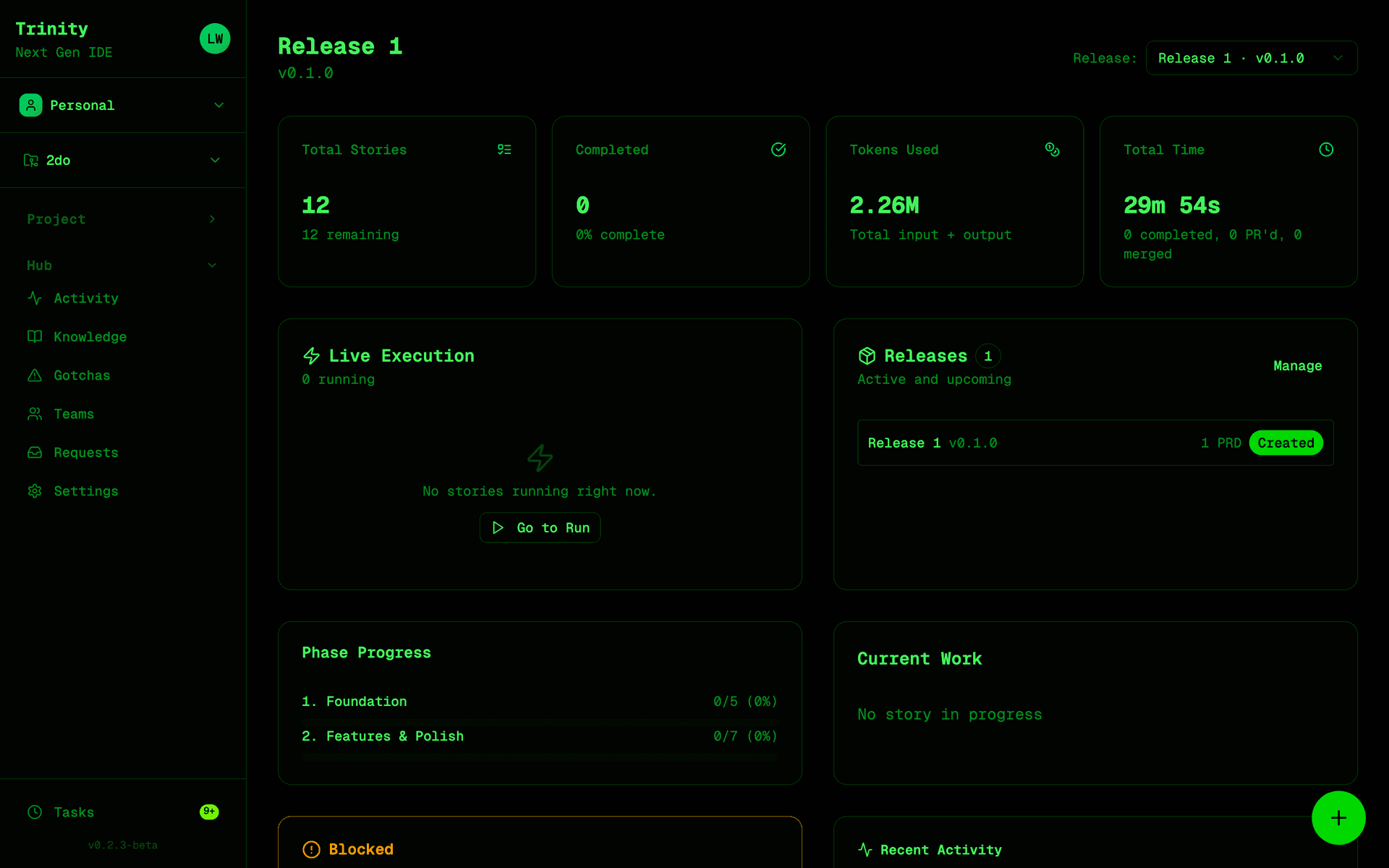Open the LW user avatar
This screenshot has width=1389, height=868.
click(x=215, y=39)
